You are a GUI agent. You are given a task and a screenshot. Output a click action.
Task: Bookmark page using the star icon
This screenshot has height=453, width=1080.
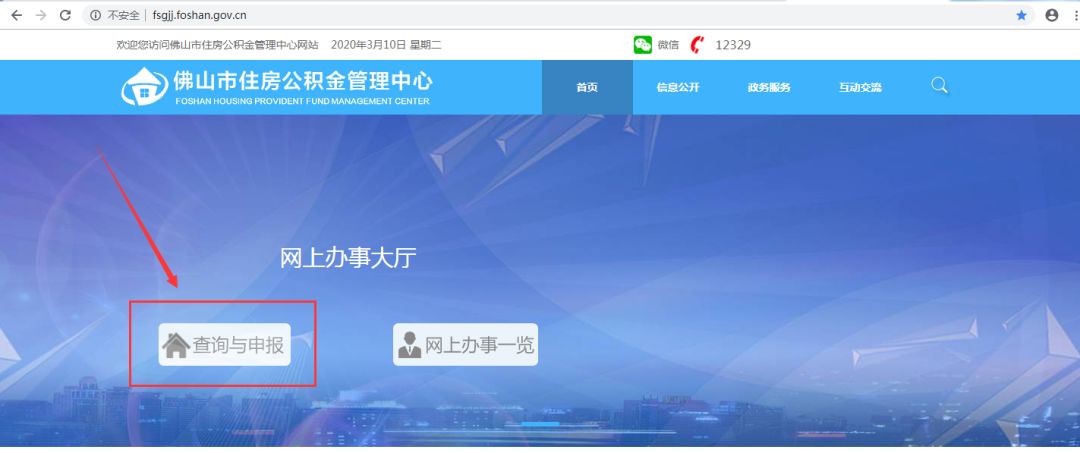pyautogui.click(x=1021, y=15)
